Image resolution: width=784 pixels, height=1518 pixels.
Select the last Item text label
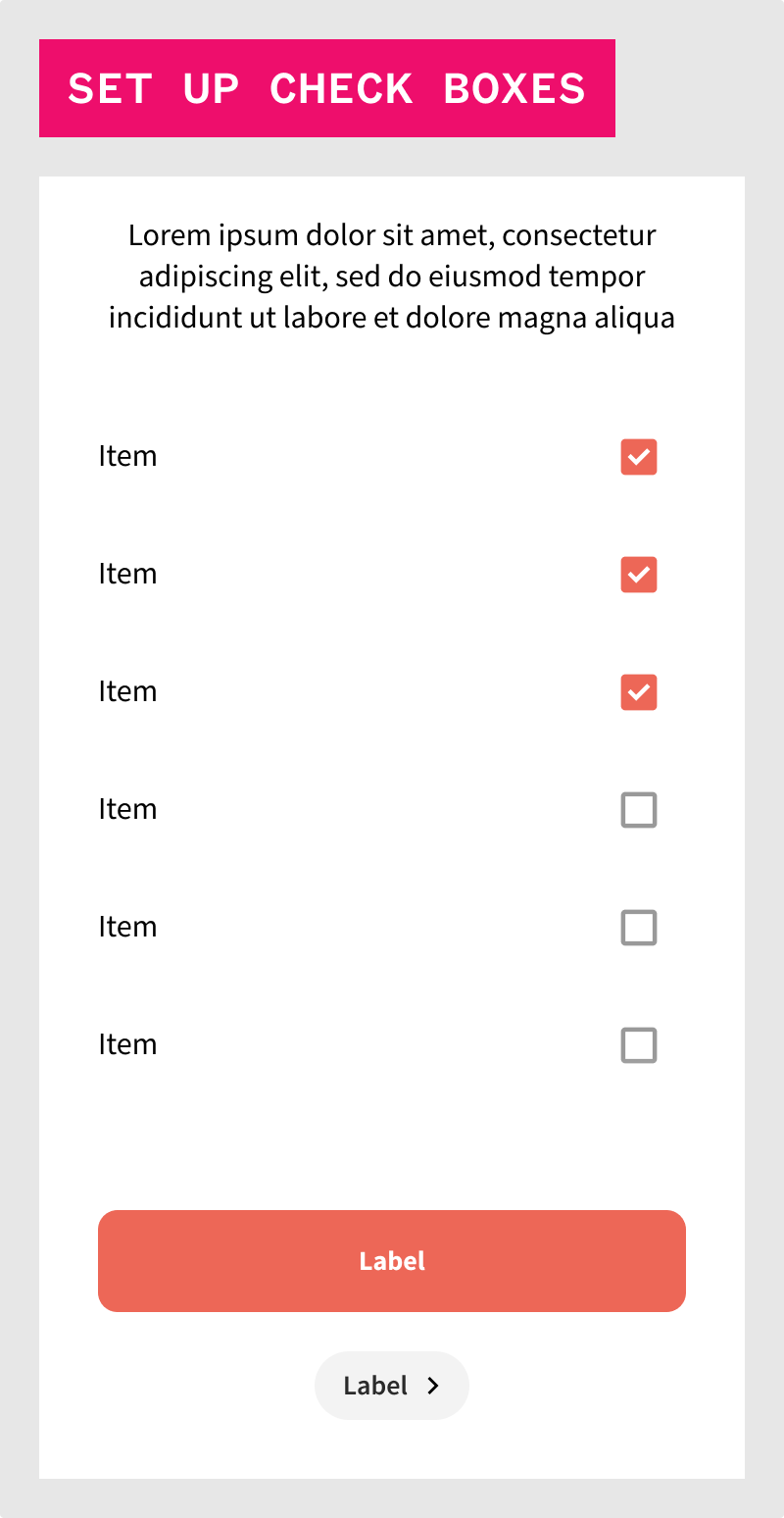(x=127, y=1045)
